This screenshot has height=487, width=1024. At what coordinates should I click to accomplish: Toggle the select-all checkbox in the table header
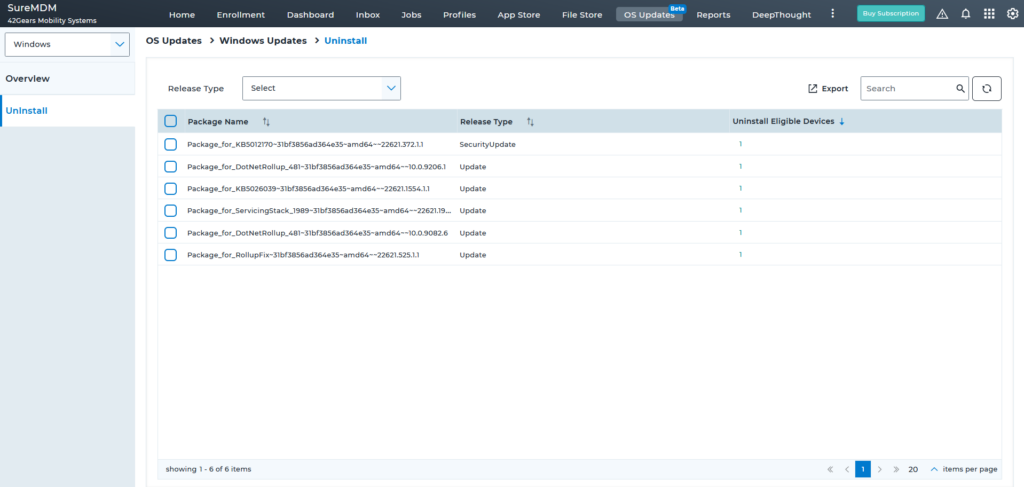170,121
